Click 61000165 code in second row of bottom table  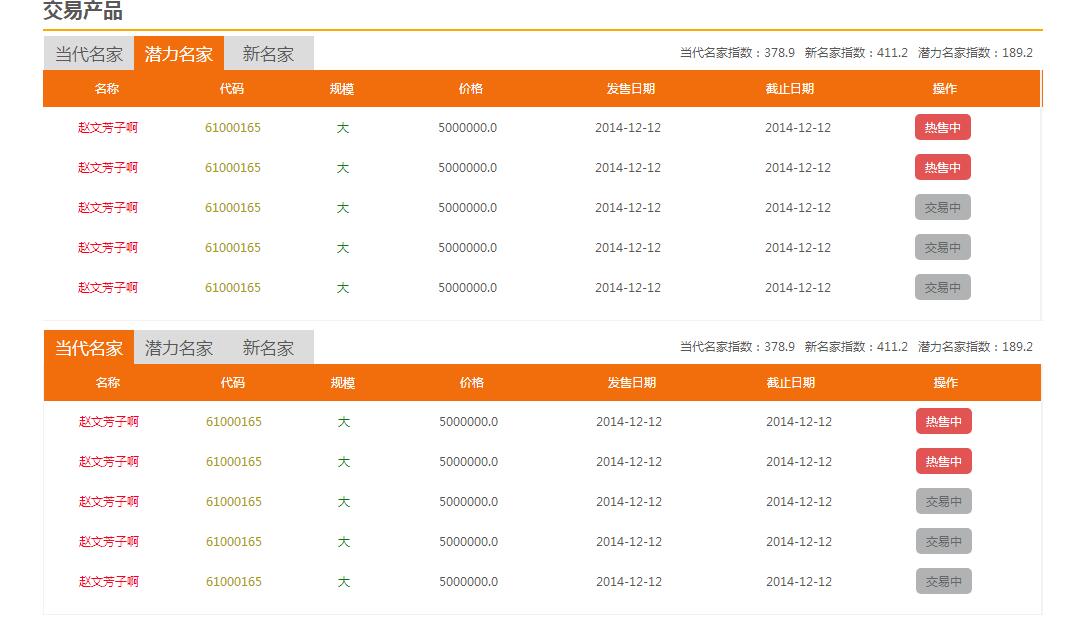(x=233, y=461)
